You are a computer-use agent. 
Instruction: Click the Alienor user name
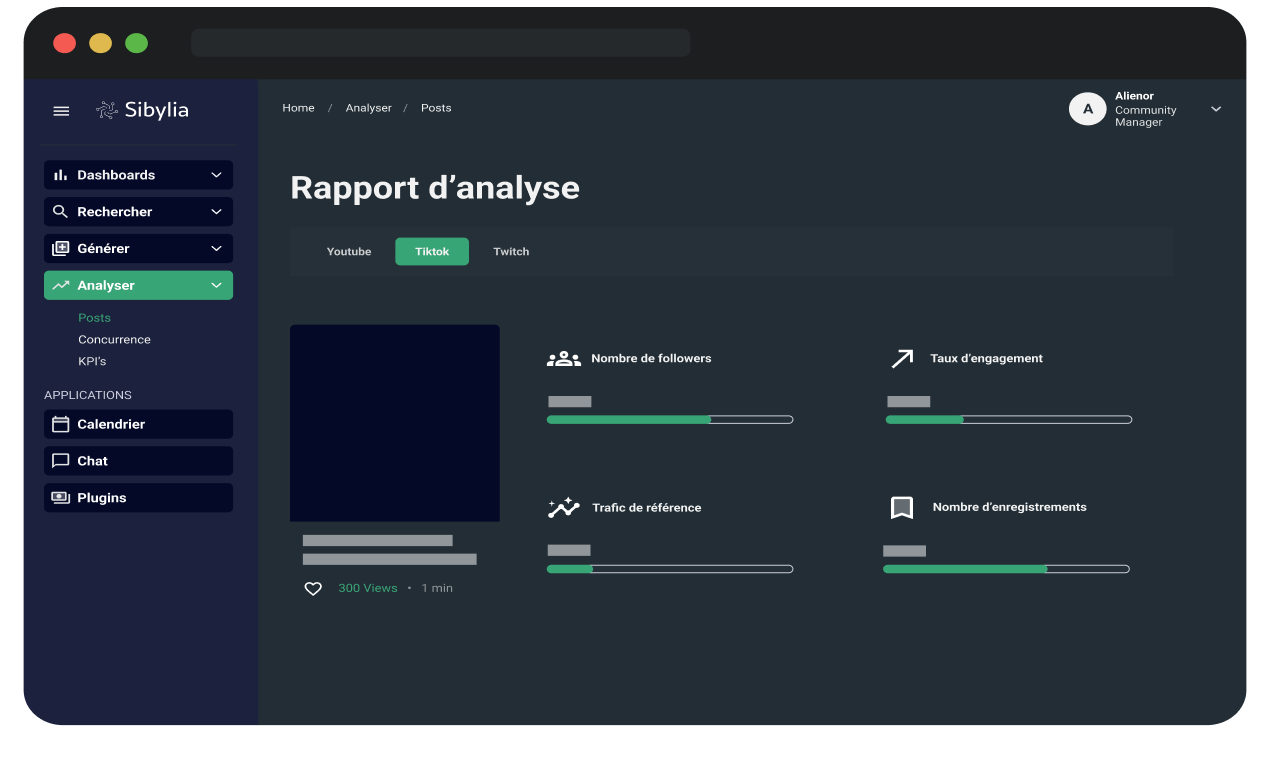tap(1135, 96)
